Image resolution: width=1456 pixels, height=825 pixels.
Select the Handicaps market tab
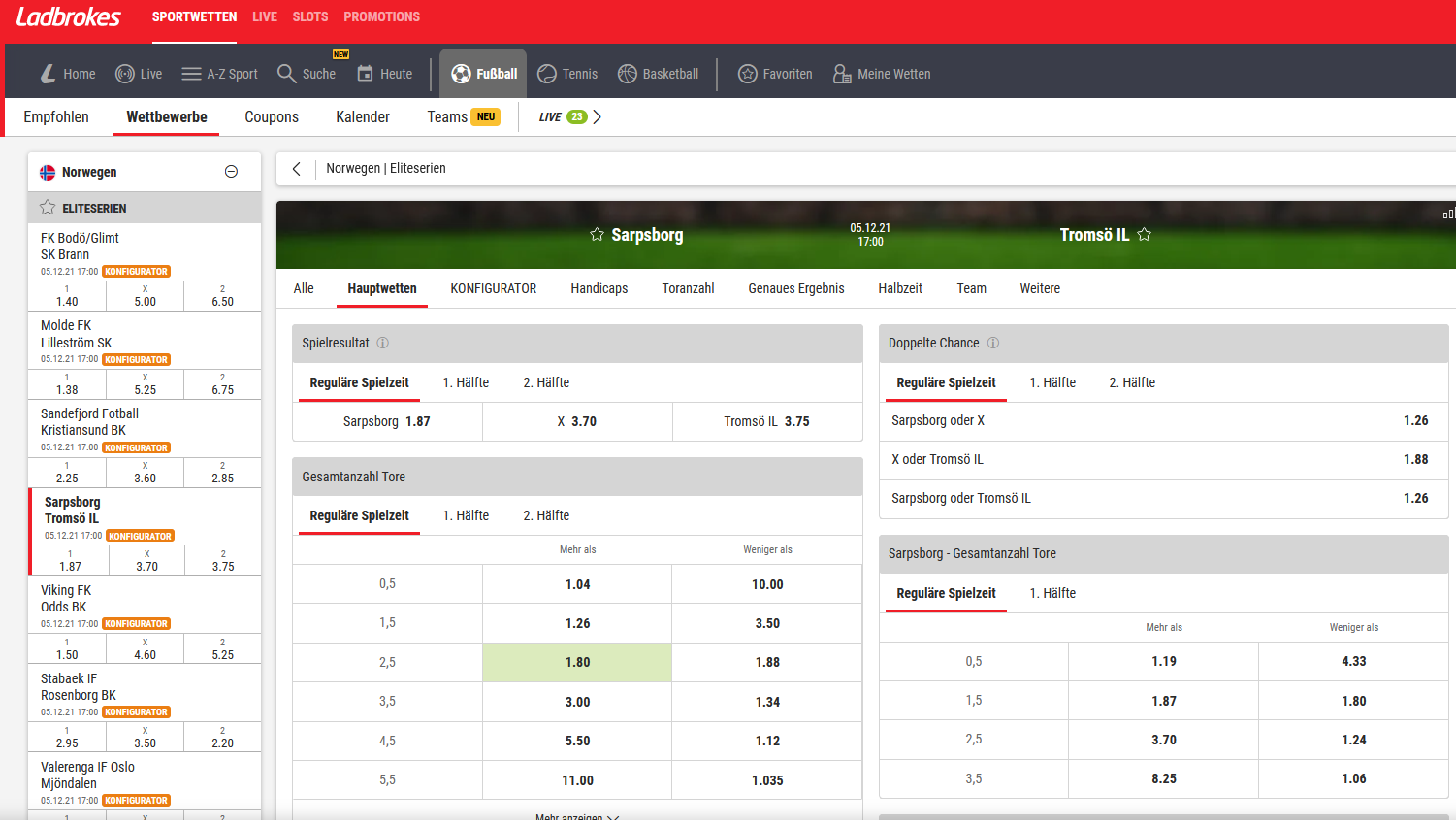point(599,288)
